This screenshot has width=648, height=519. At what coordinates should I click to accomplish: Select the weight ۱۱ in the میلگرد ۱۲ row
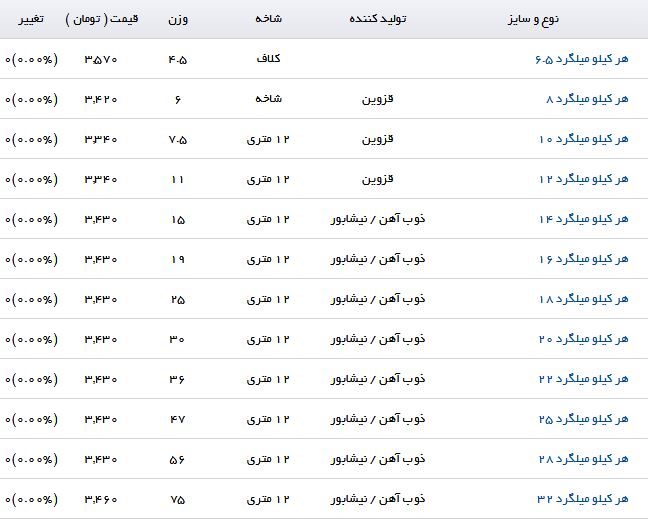(x=178, y=180)
